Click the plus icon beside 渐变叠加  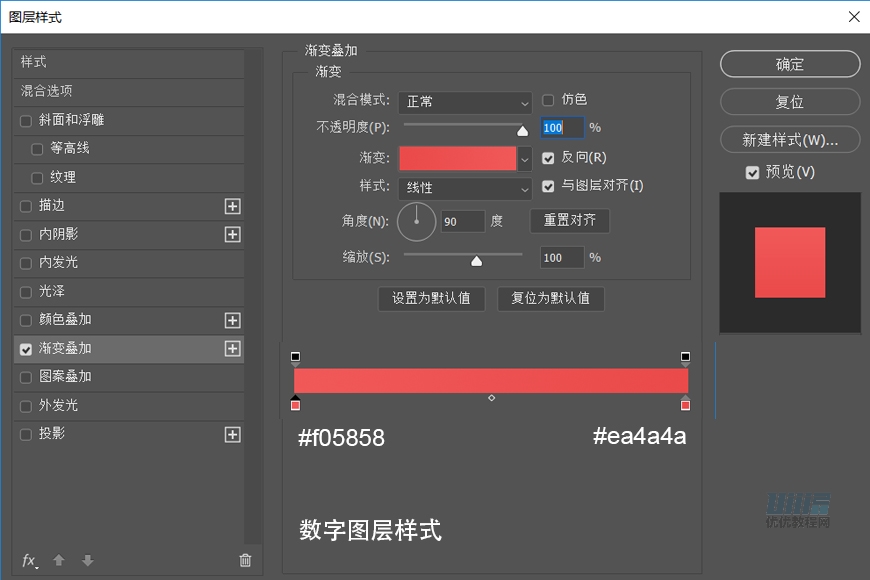232,349
